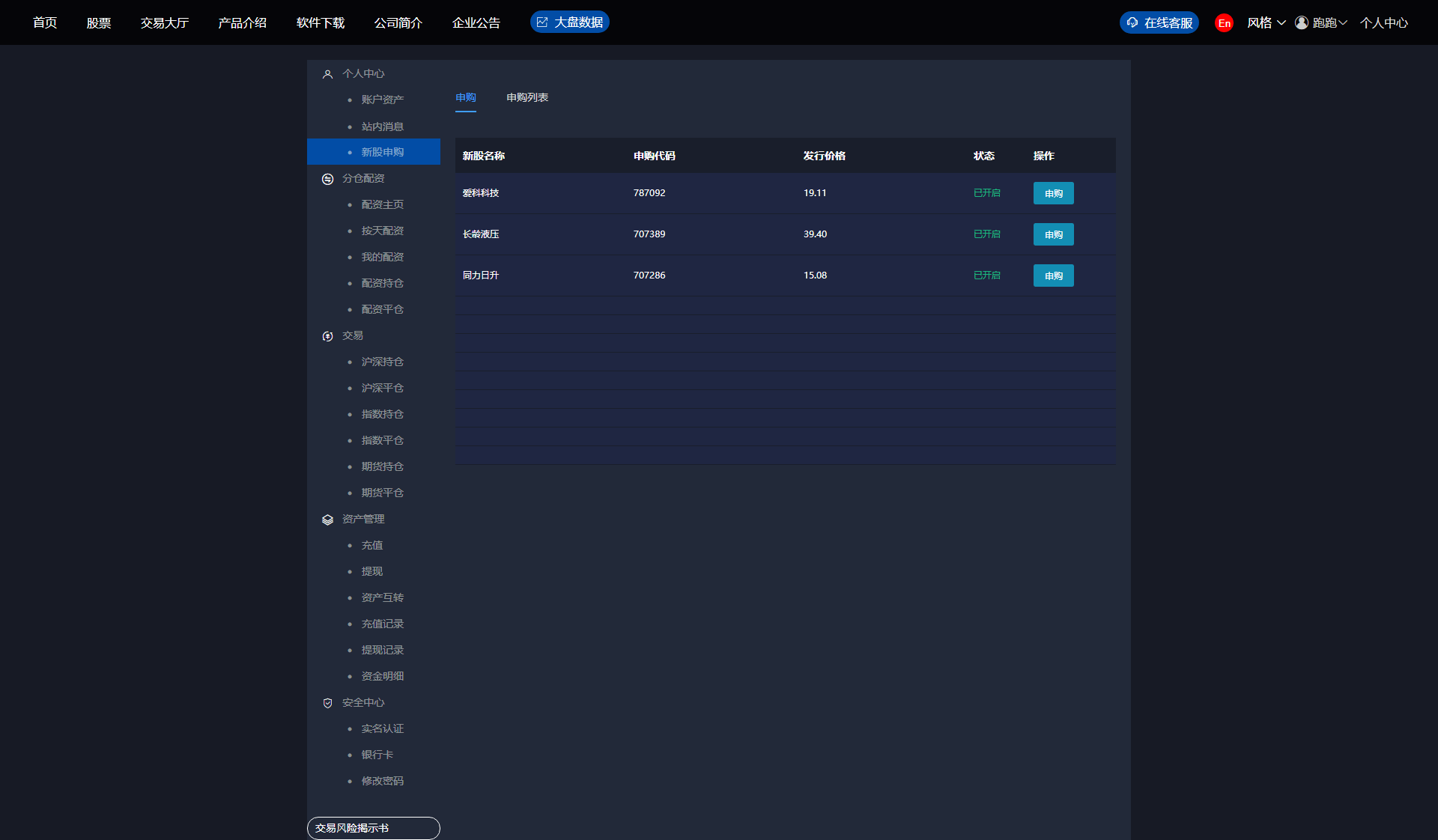Open 交易大厅 in top navigation
The height and width of the screenshot is (840, 1438).
pyautogui.click(x=165, y=23)
